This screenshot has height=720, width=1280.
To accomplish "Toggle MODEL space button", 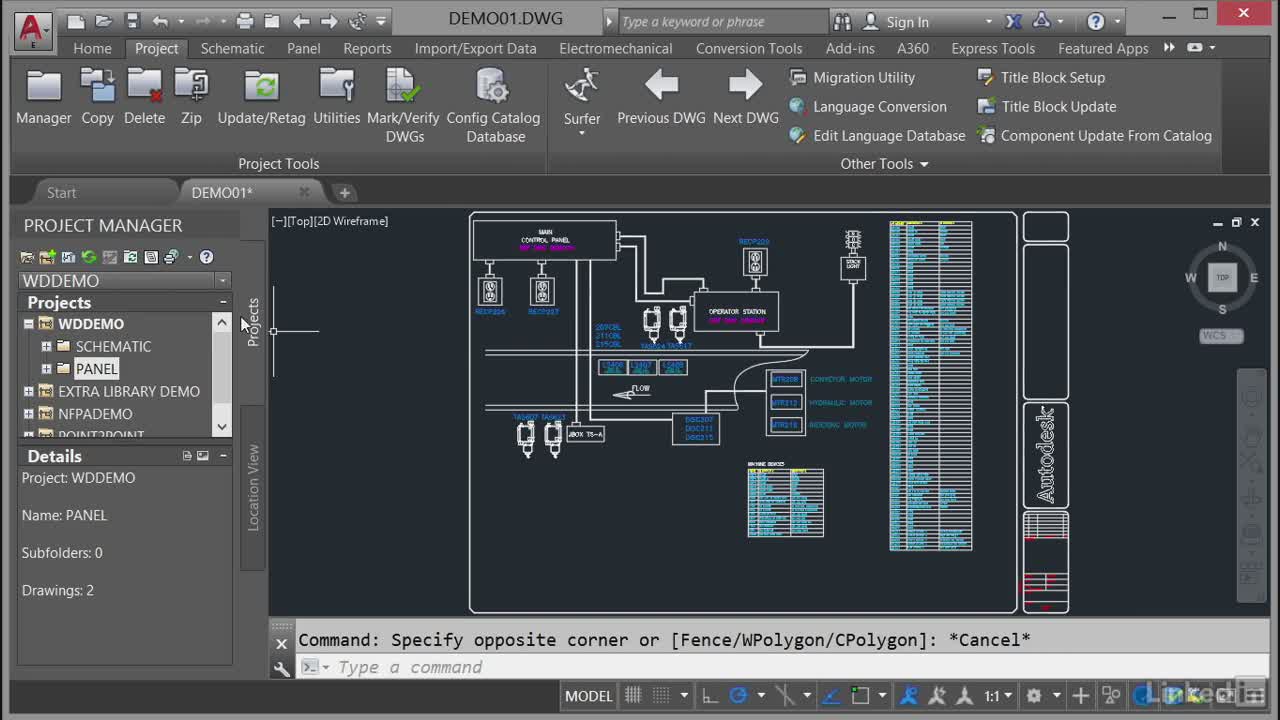I will (x=588, y=695).
